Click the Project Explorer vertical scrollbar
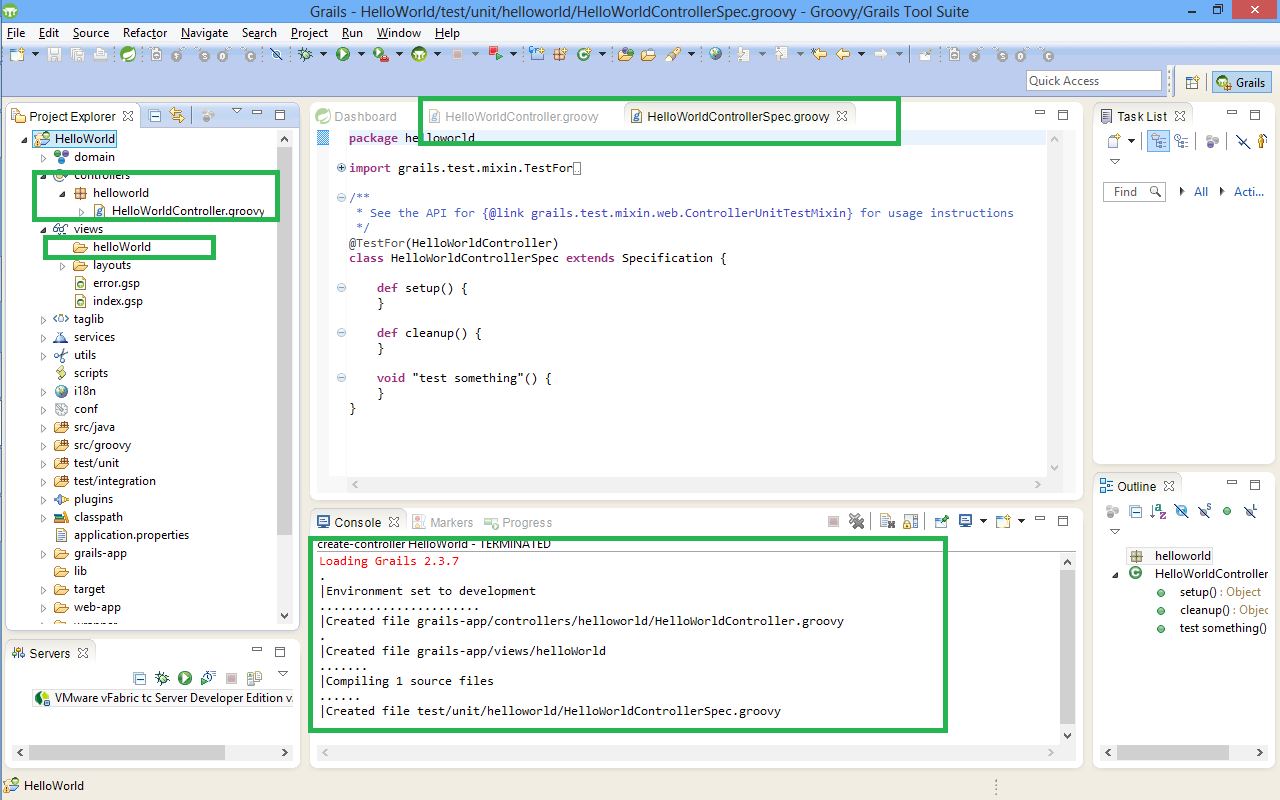This screenshot has height=800, width=1280. click(284, 380)
